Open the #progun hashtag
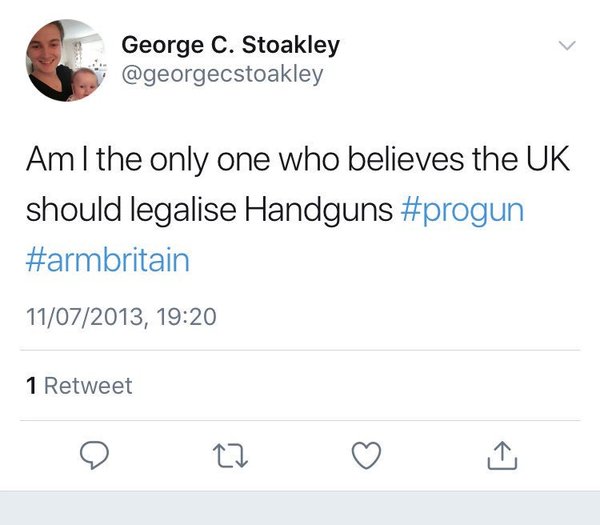The image size is (600, 525). (x=461, y=212)
